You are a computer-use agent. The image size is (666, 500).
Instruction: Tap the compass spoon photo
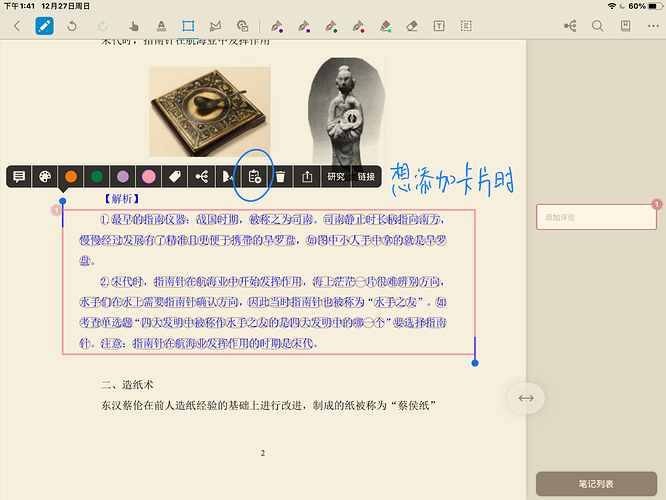click(209, 111)
